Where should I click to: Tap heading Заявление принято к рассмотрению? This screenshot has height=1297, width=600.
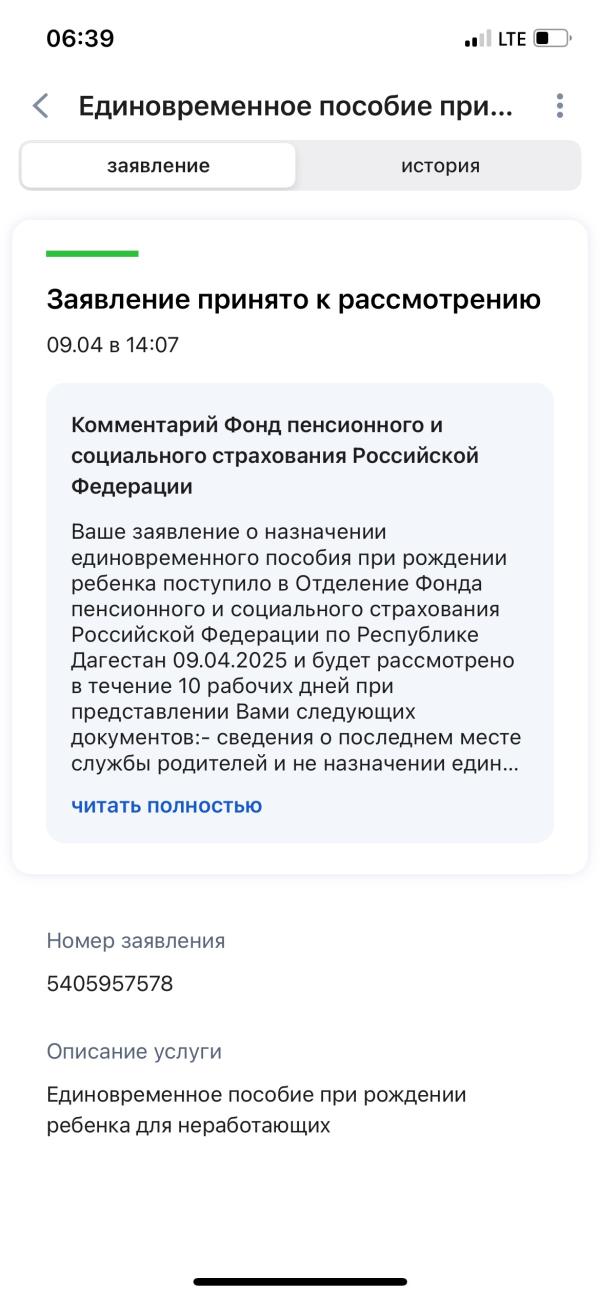point(294,299)
